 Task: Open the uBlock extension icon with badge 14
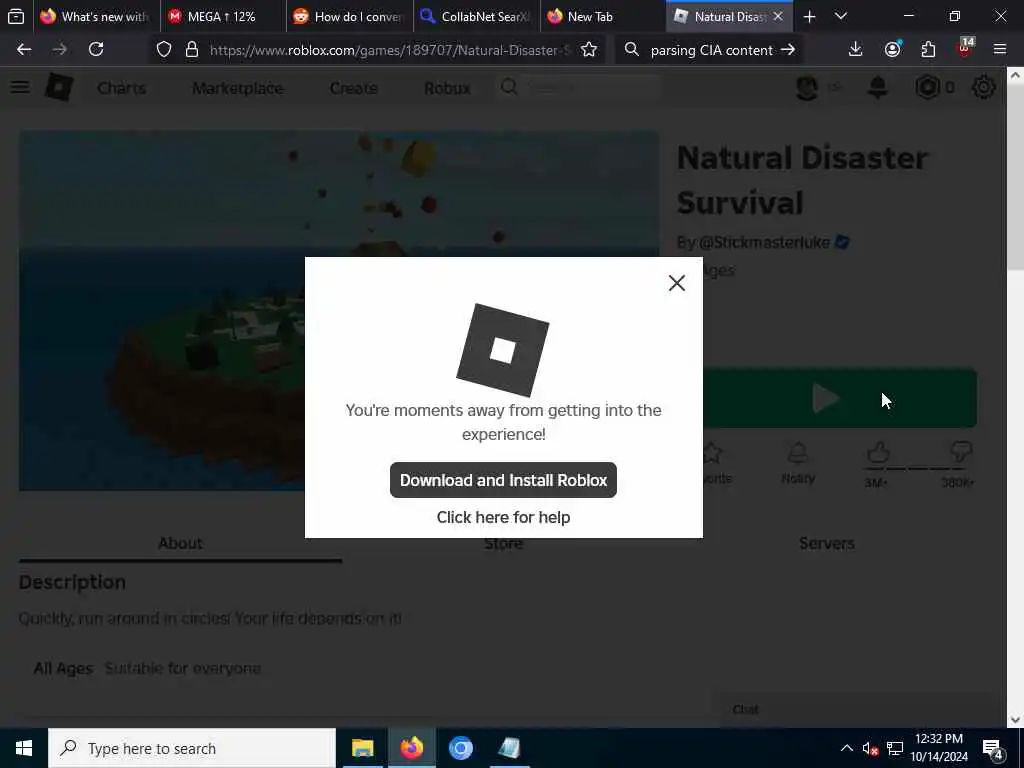(x=965, y=48)
